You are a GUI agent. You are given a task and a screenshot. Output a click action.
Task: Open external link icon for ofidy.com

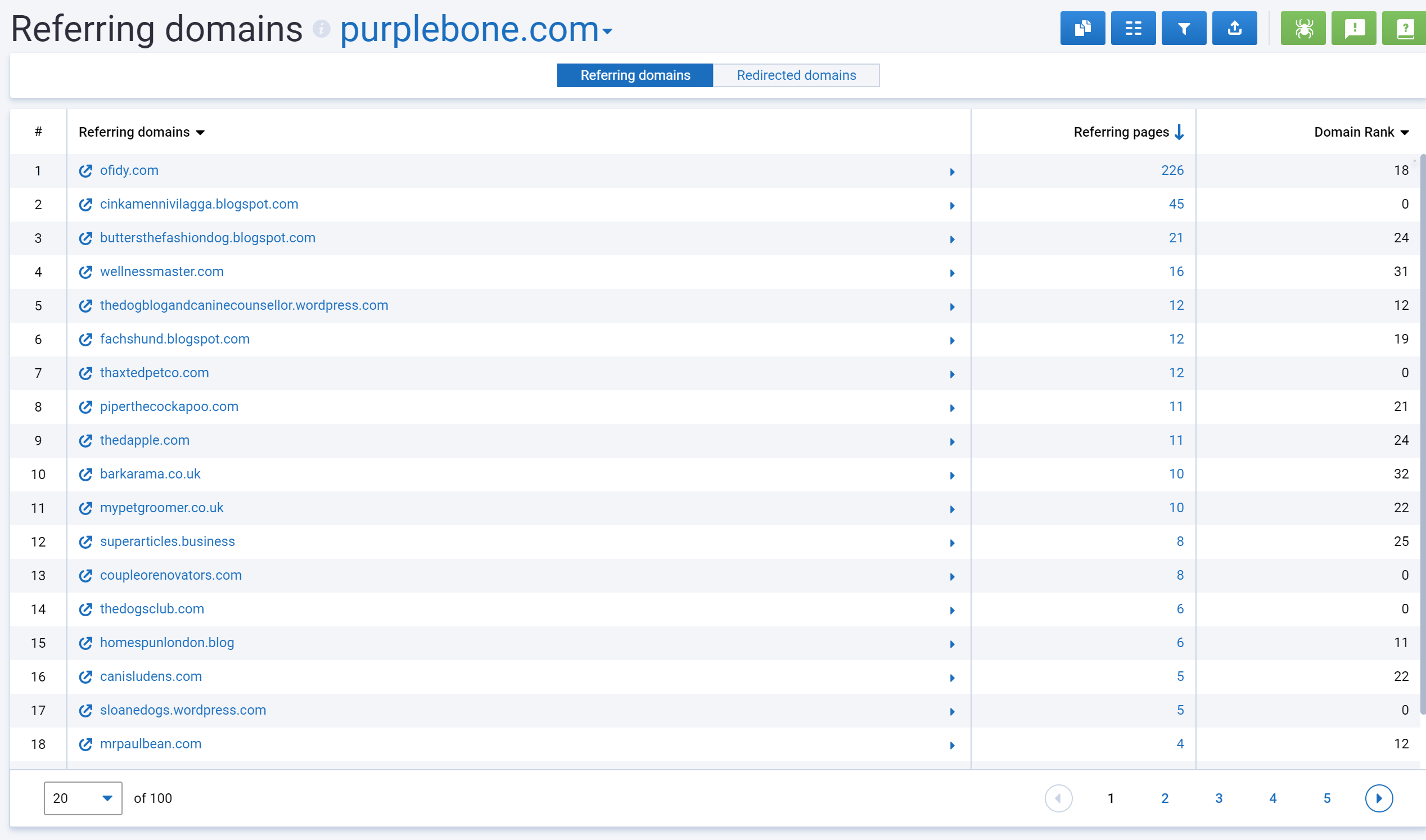pyautogui.click(x=85, y=171)
